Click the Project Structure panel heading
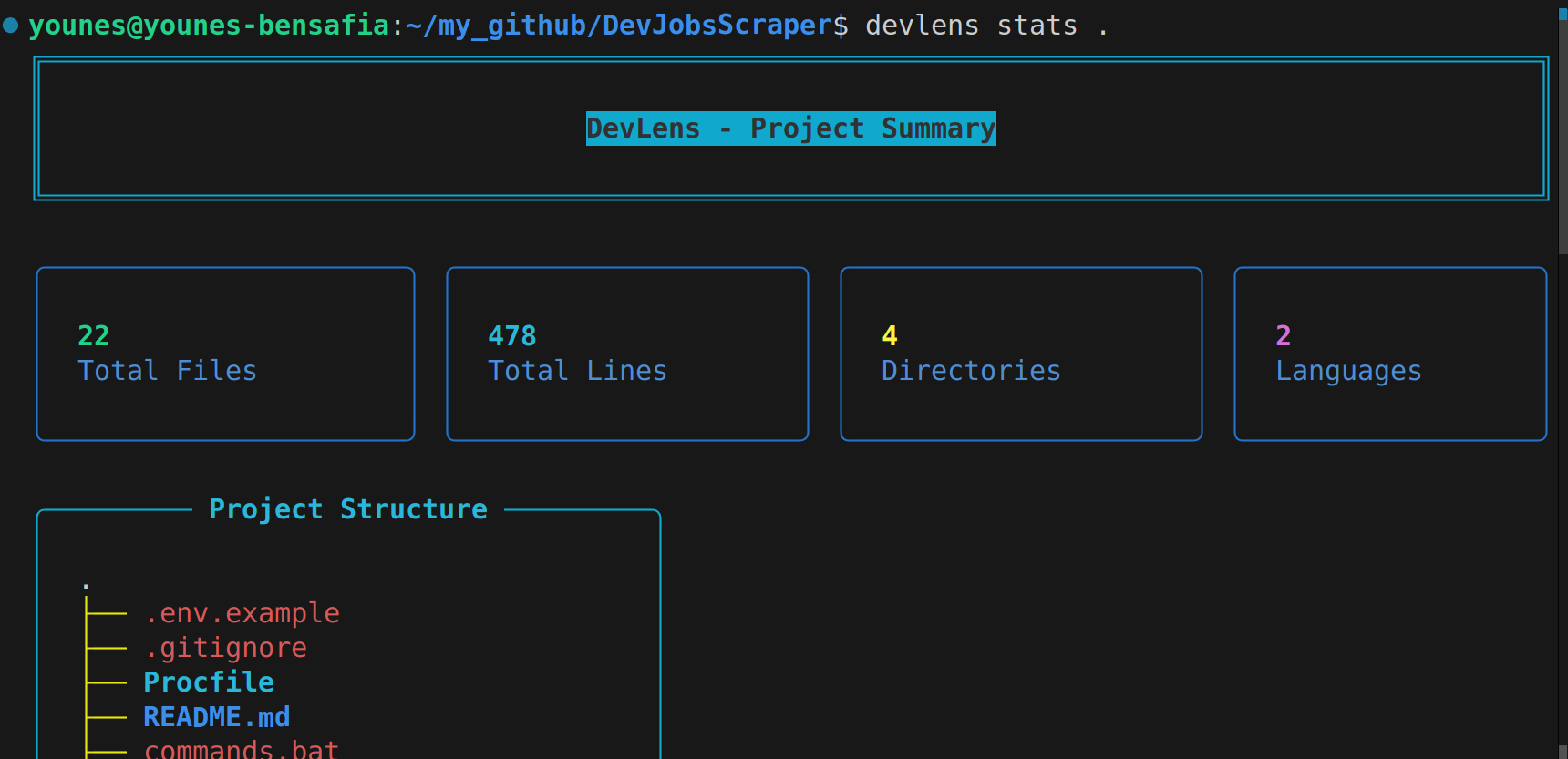Screen dimensions: 1568x759 (x=347, y=509)
